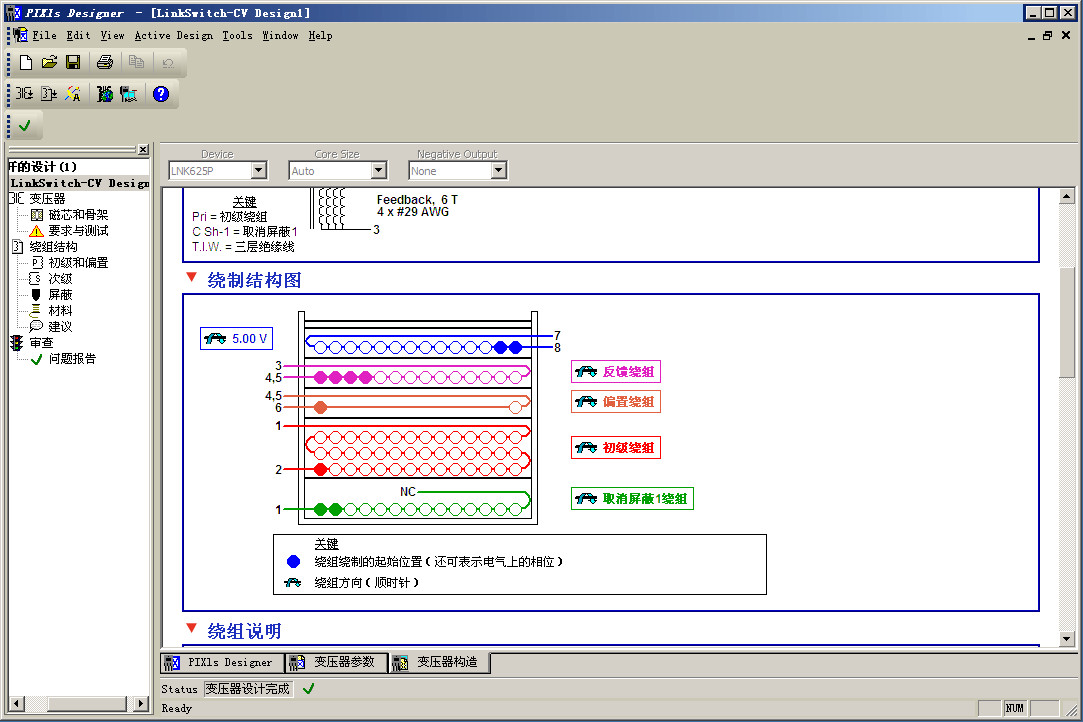1083x722 pixels.
Task: Select 绕组结构 tree node
Action: click(53, 247)
